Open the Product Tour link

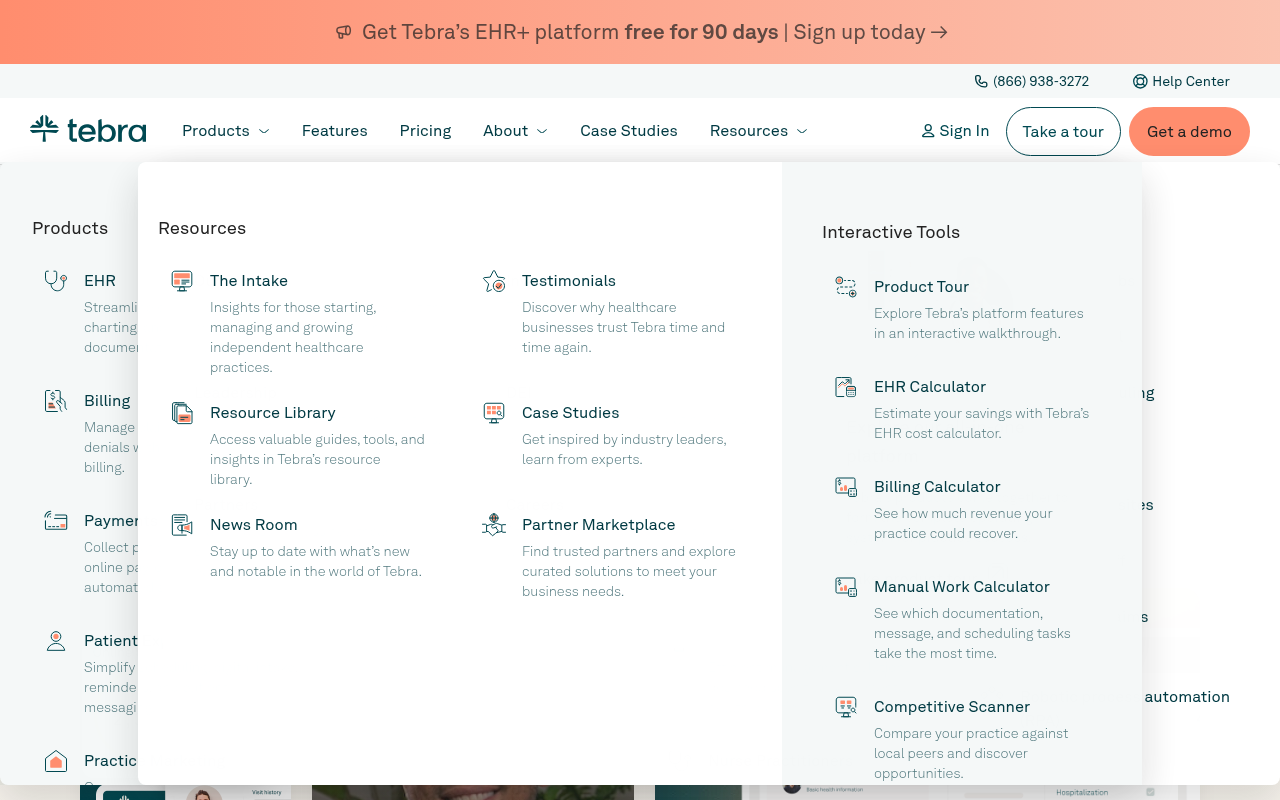click(x=922, y=287)
